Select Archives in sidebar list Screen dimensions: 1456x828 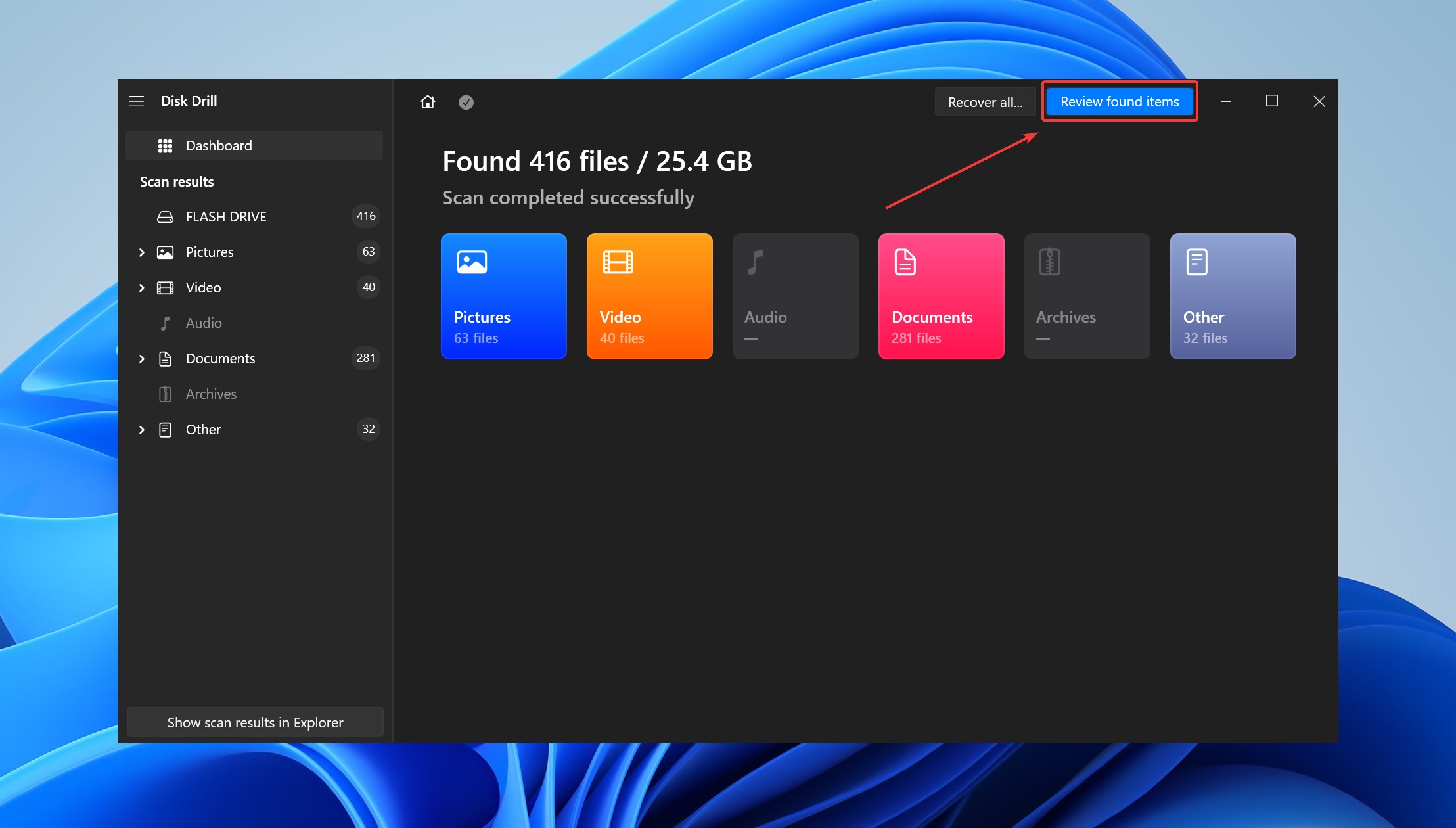[x=254, y=394]
